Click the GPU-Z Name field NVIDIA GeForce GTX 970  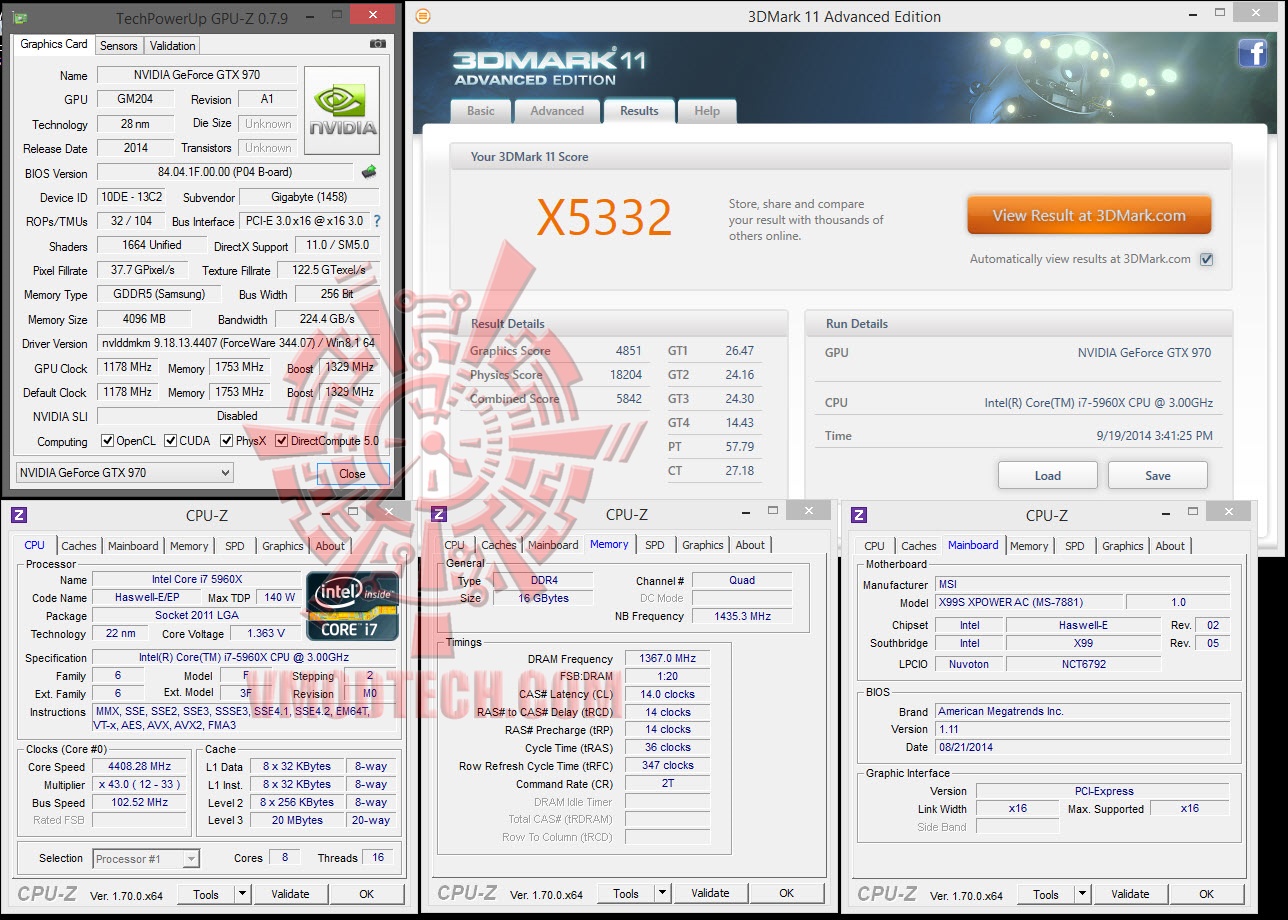(196, 75)
